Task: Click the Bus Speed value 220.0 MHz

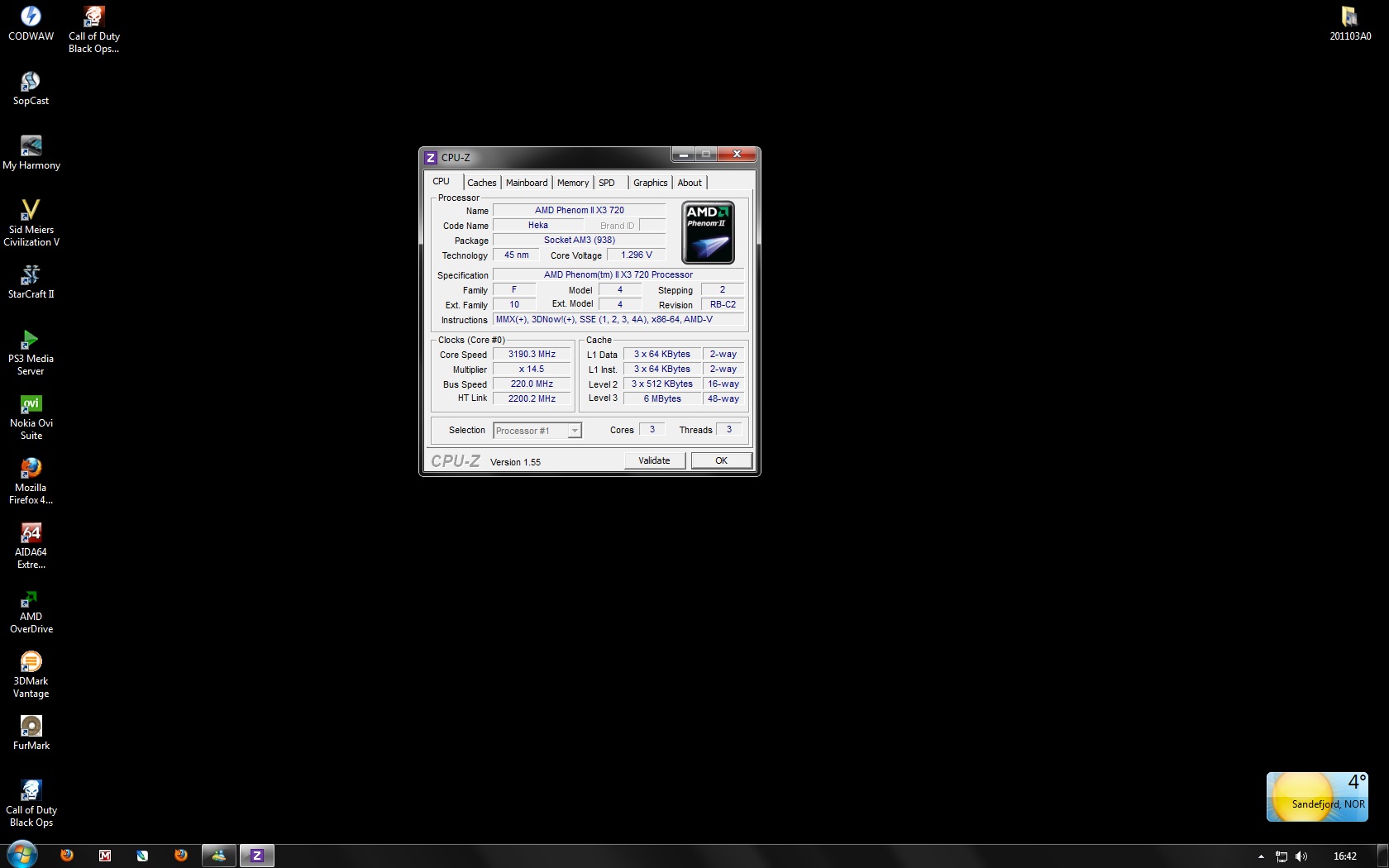Action: pyautogui.click(x=532, y=384)
